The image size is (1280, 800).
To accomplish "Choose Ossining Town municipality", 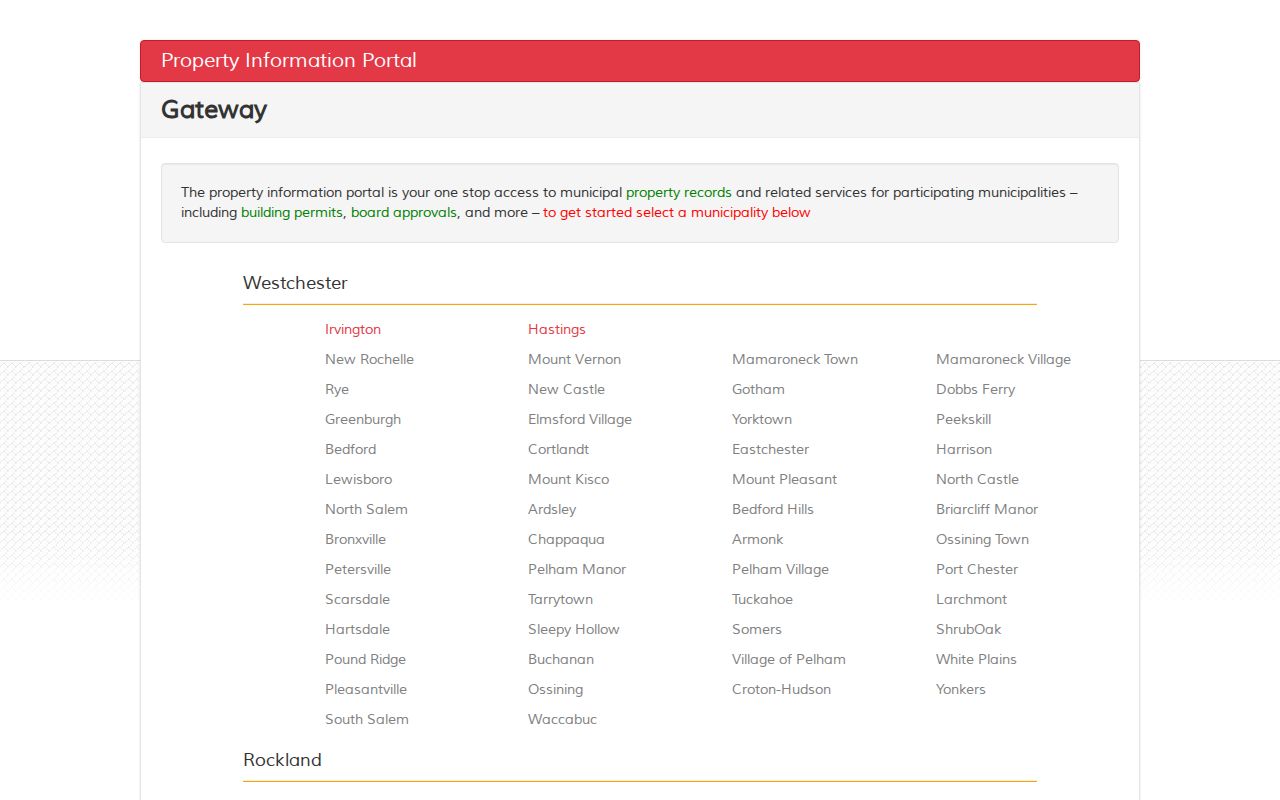I will point(982,539).
